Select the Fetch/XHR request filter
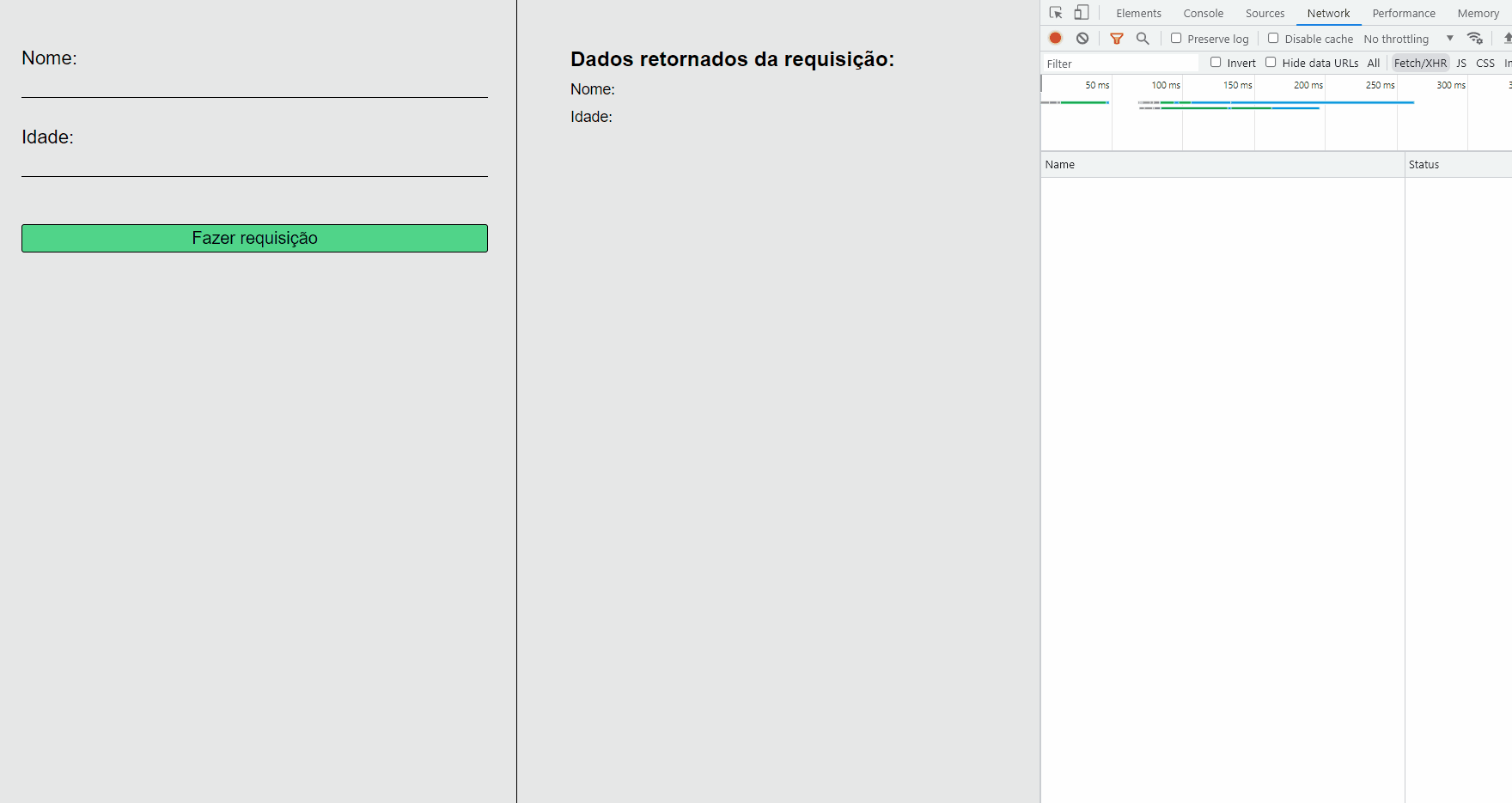The width and height of the screenshot is (1512, 803). click(1419, 63)
